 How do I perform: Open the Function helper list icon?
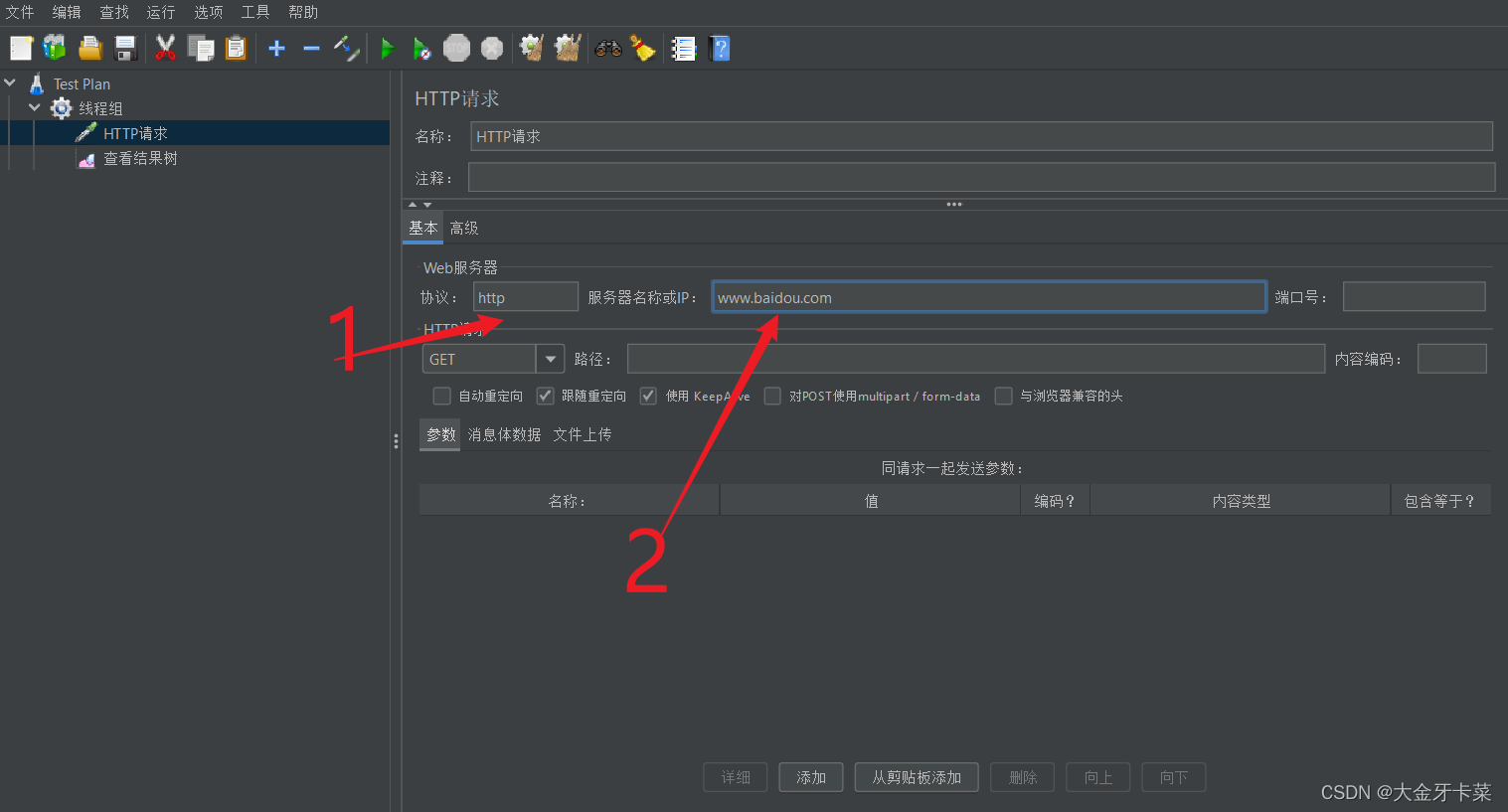pos(683,48)
